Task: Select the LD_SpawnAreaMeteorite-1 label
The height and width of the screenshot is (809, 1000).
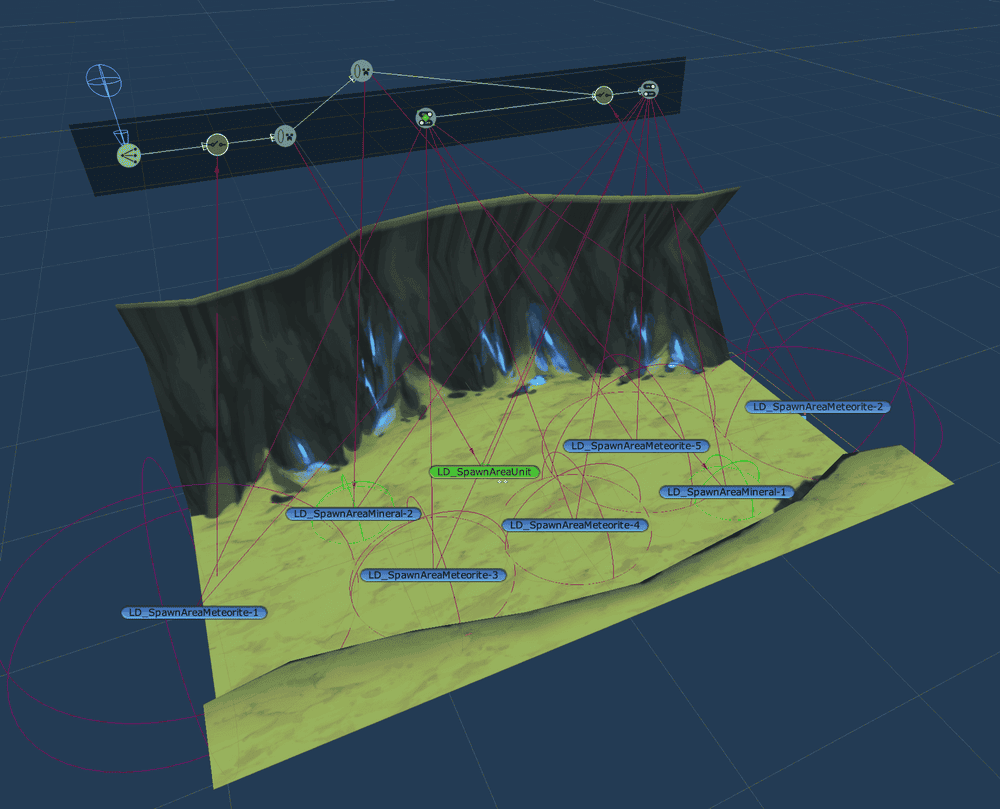Action: (194, 612)
